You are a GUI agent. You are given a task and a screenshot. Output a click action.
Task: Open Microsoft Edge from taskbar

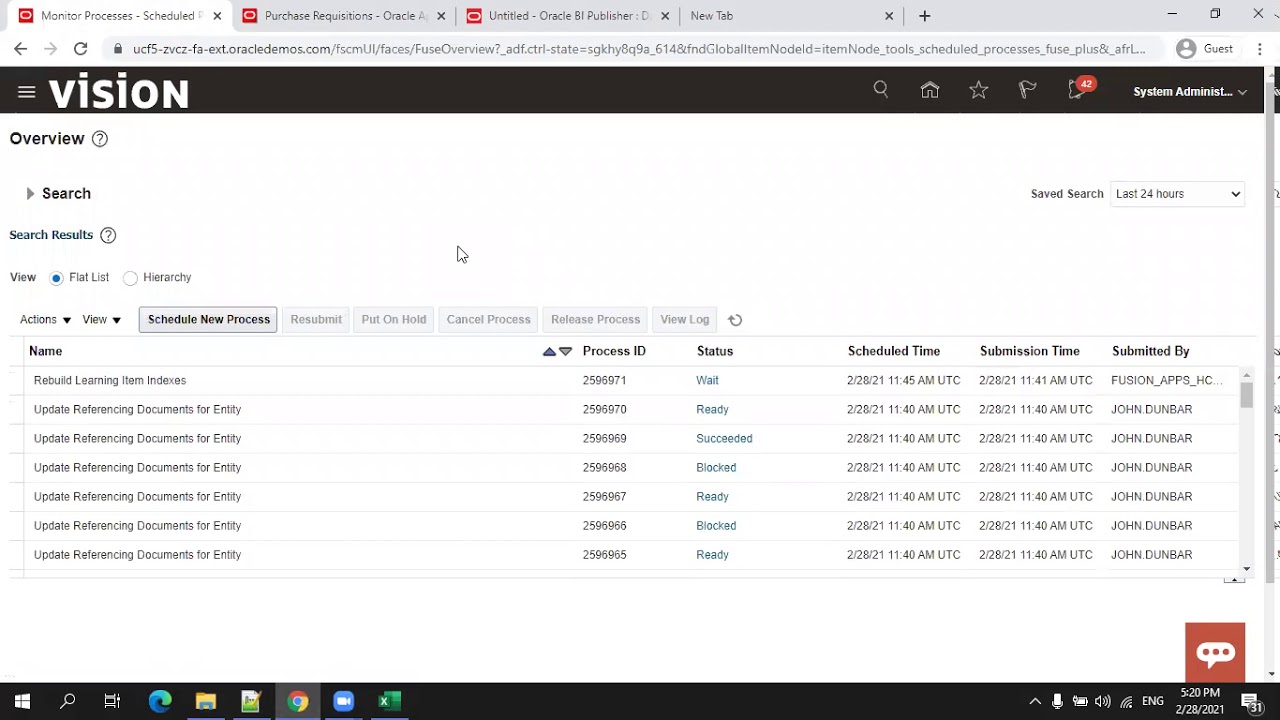(x=160, y=701)
